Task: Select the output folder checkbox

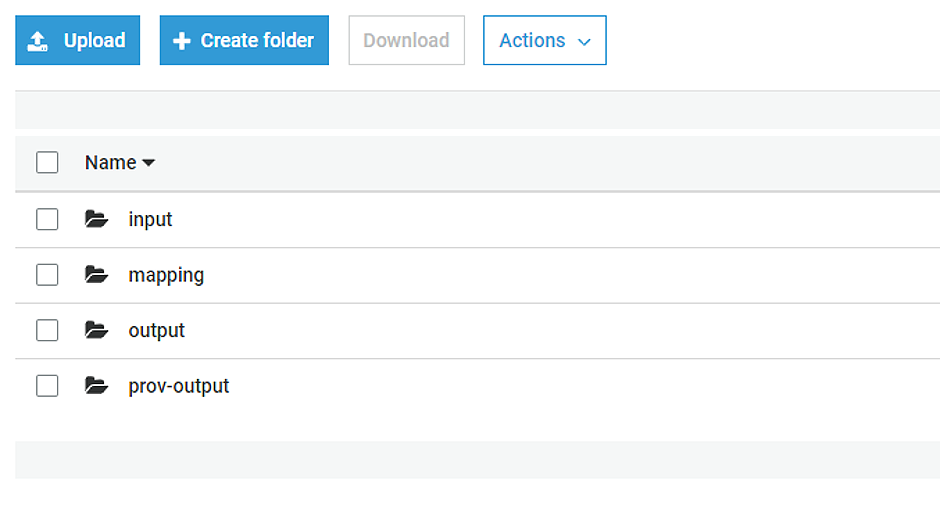Action: pyautogui.click(x=47, y=330)
